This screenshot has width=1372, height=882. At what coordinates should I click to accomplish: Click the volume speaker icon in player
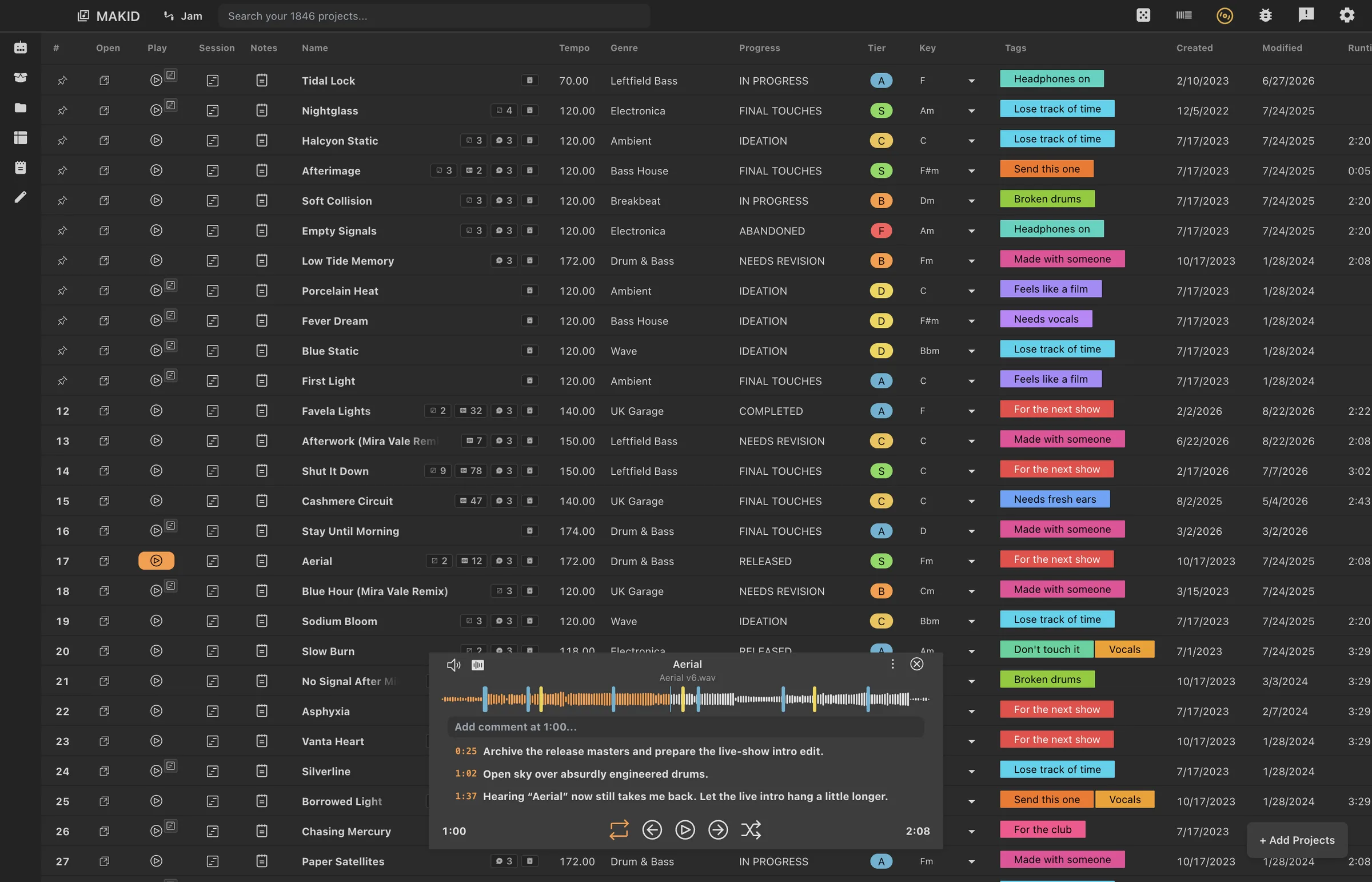[x=453, y=665]
